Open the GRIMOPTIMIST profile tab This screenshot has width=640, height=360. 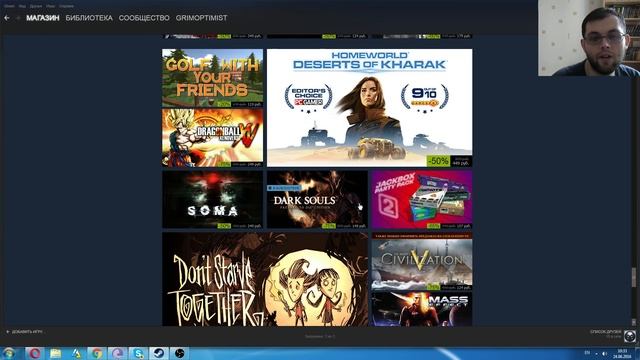[202, 18]
